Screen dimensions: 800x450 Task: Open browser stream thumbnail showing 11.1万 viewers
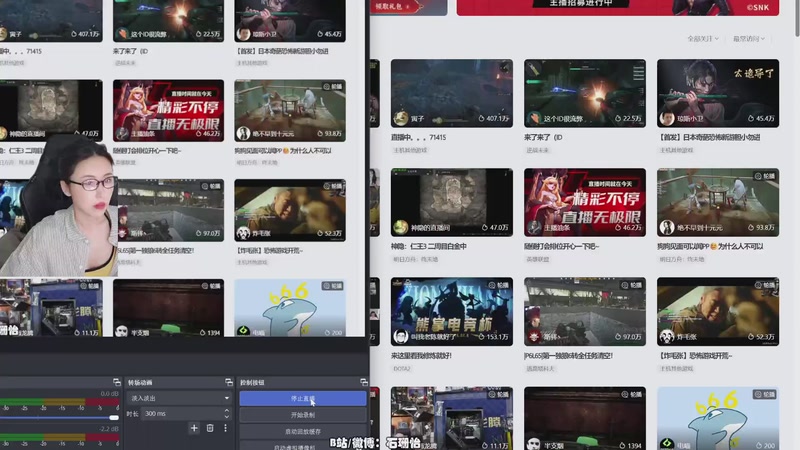pos(452,418)
